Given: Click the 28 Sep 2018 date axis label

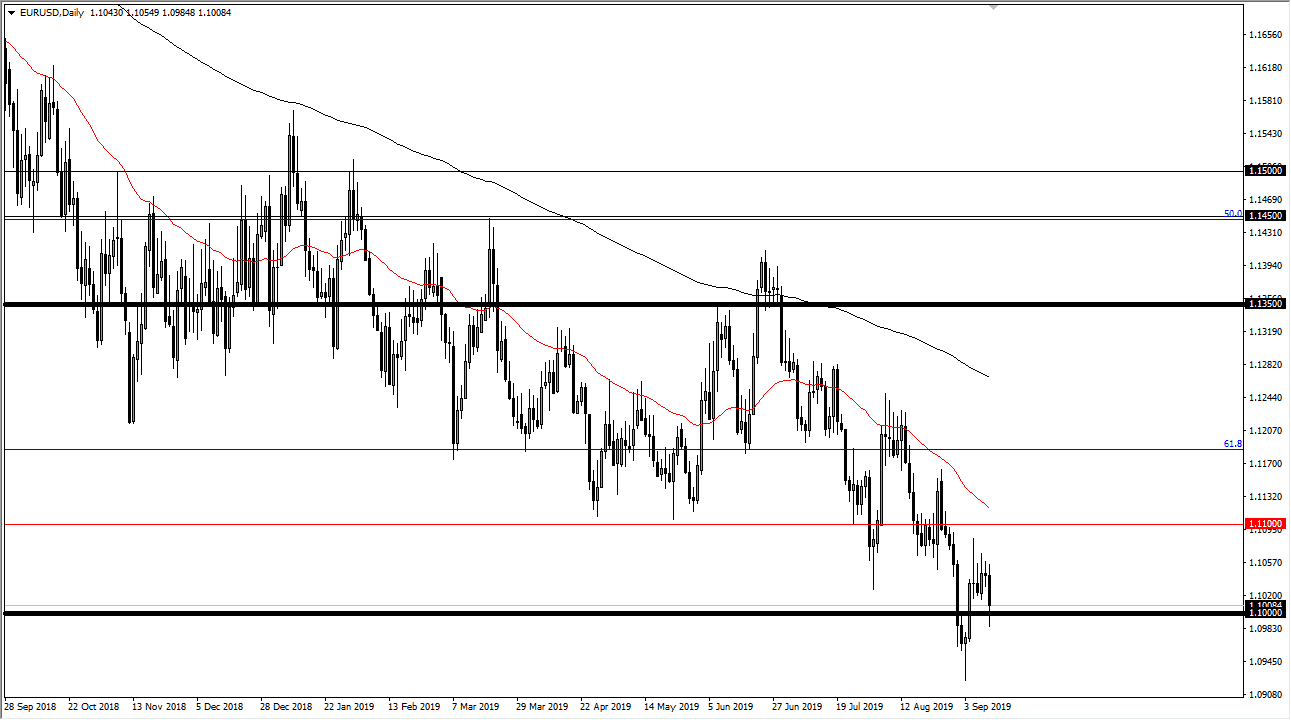Looking at the screenshot, I should coord(32,705).
